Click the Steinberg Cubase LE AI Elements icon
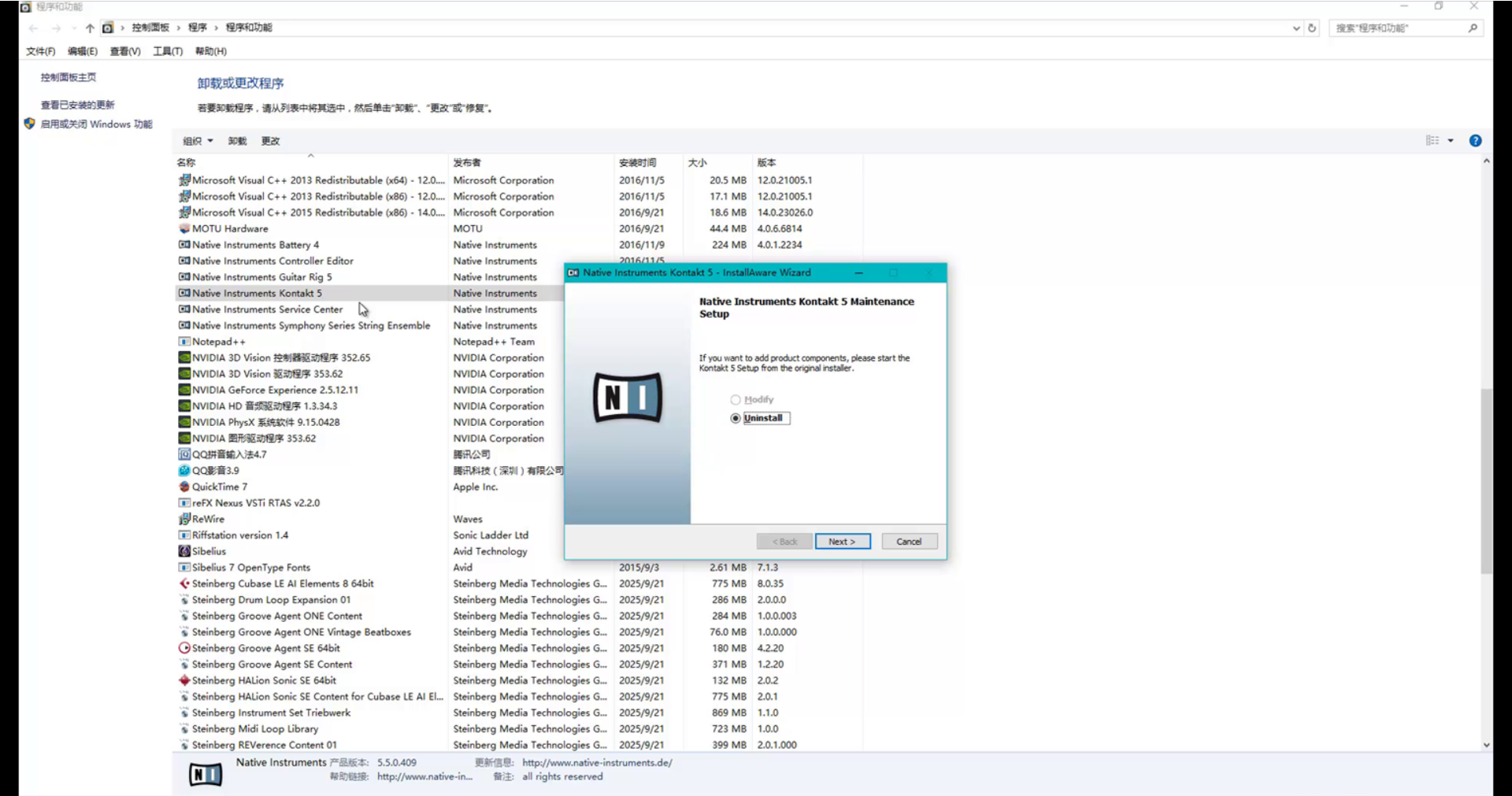1512x796 pixels. click(x=184, y=583)
